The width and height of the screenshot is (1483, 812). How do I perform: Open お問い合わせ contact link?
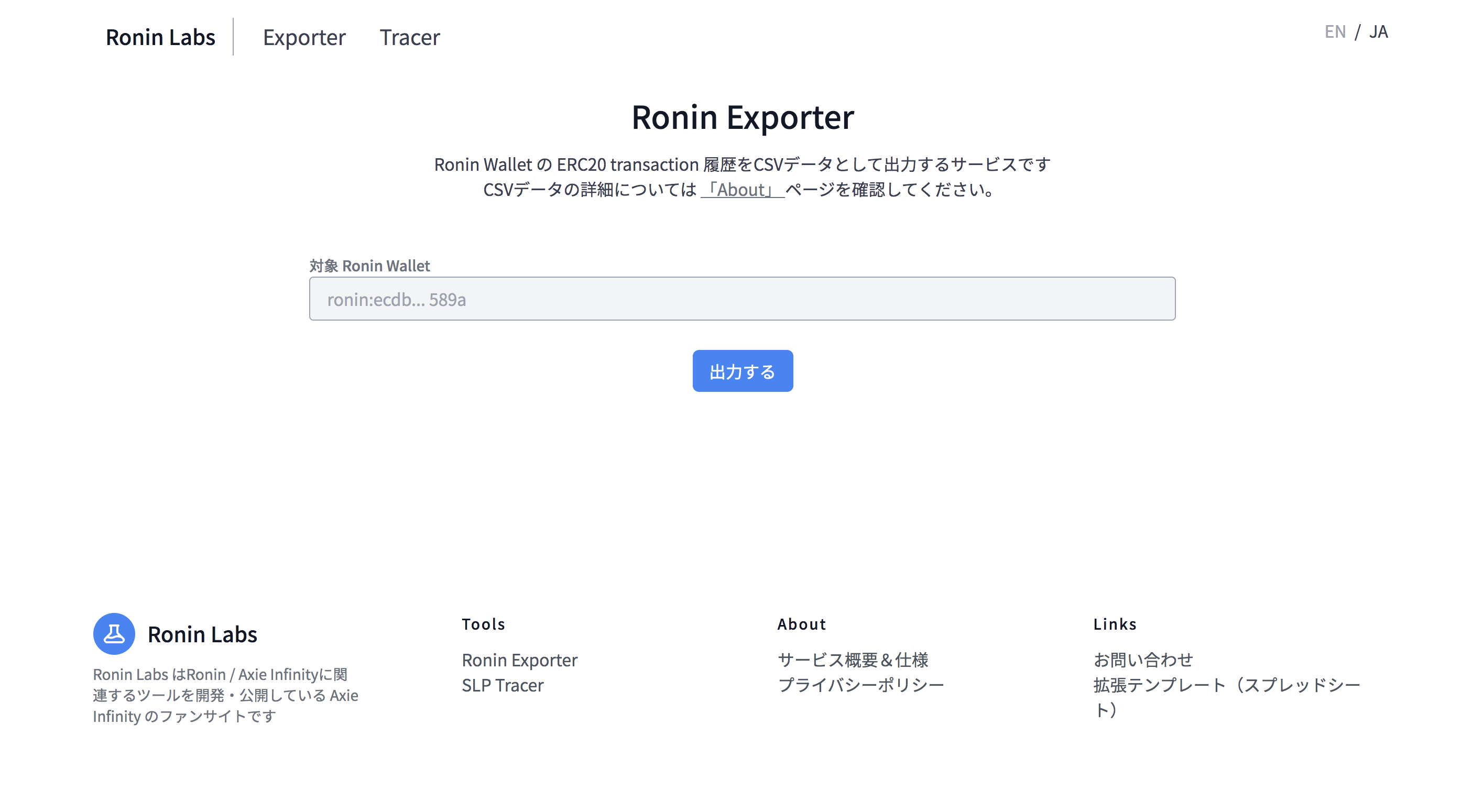coord(1143,660)
